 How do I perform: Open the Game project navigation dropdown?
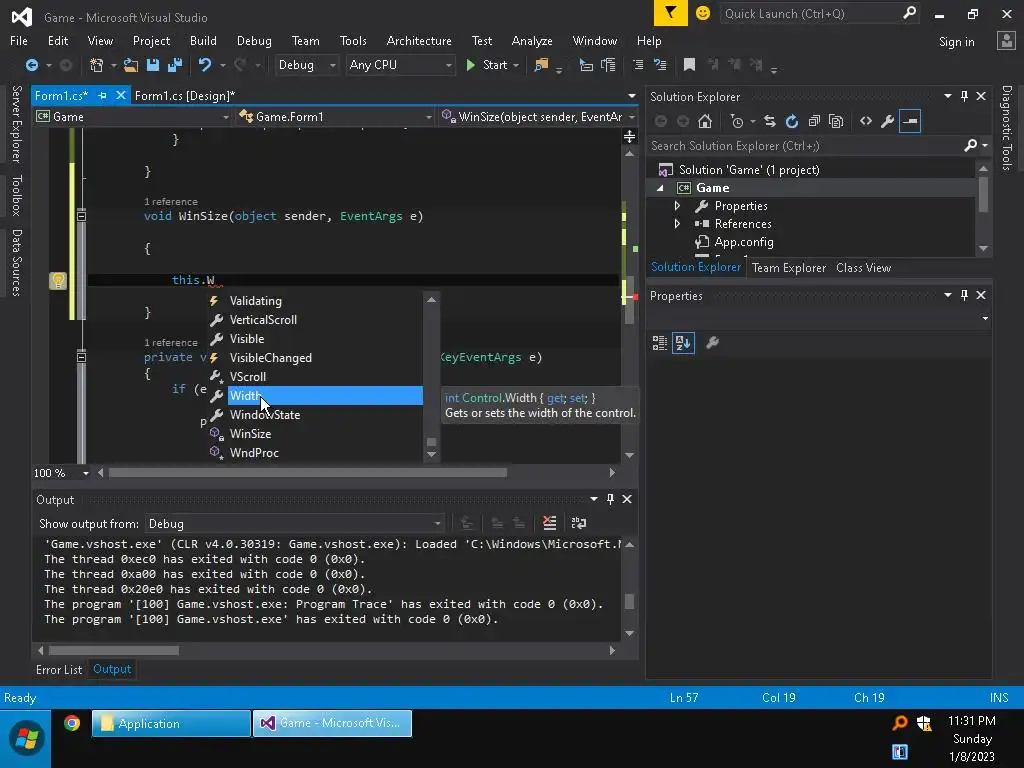click(x=133, y=117)
